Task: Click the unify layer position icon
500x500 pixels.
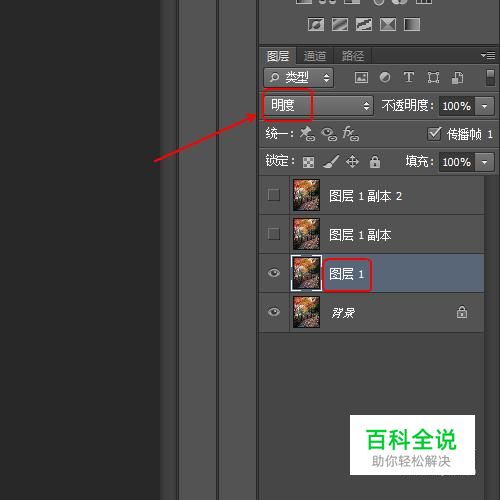Action: [x=307, y=134]
